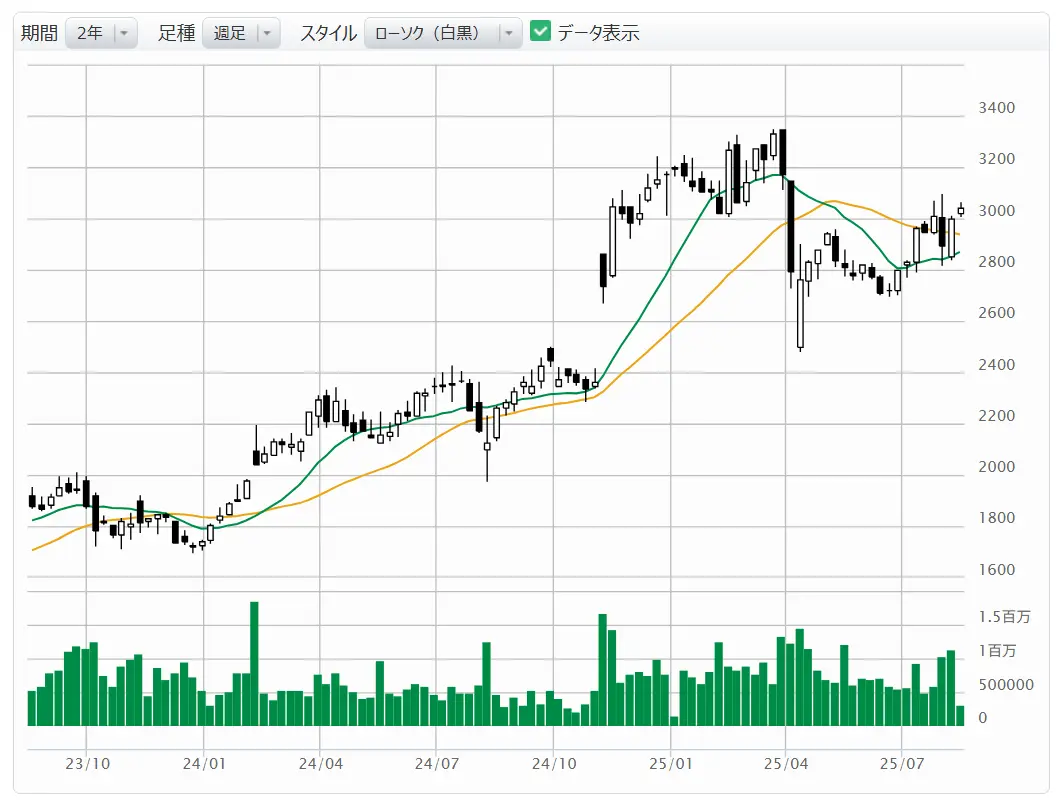Click the last candlestick near 3000
Screen dimensions: 1057x801
pyautogui.click(x=961, y=210)
